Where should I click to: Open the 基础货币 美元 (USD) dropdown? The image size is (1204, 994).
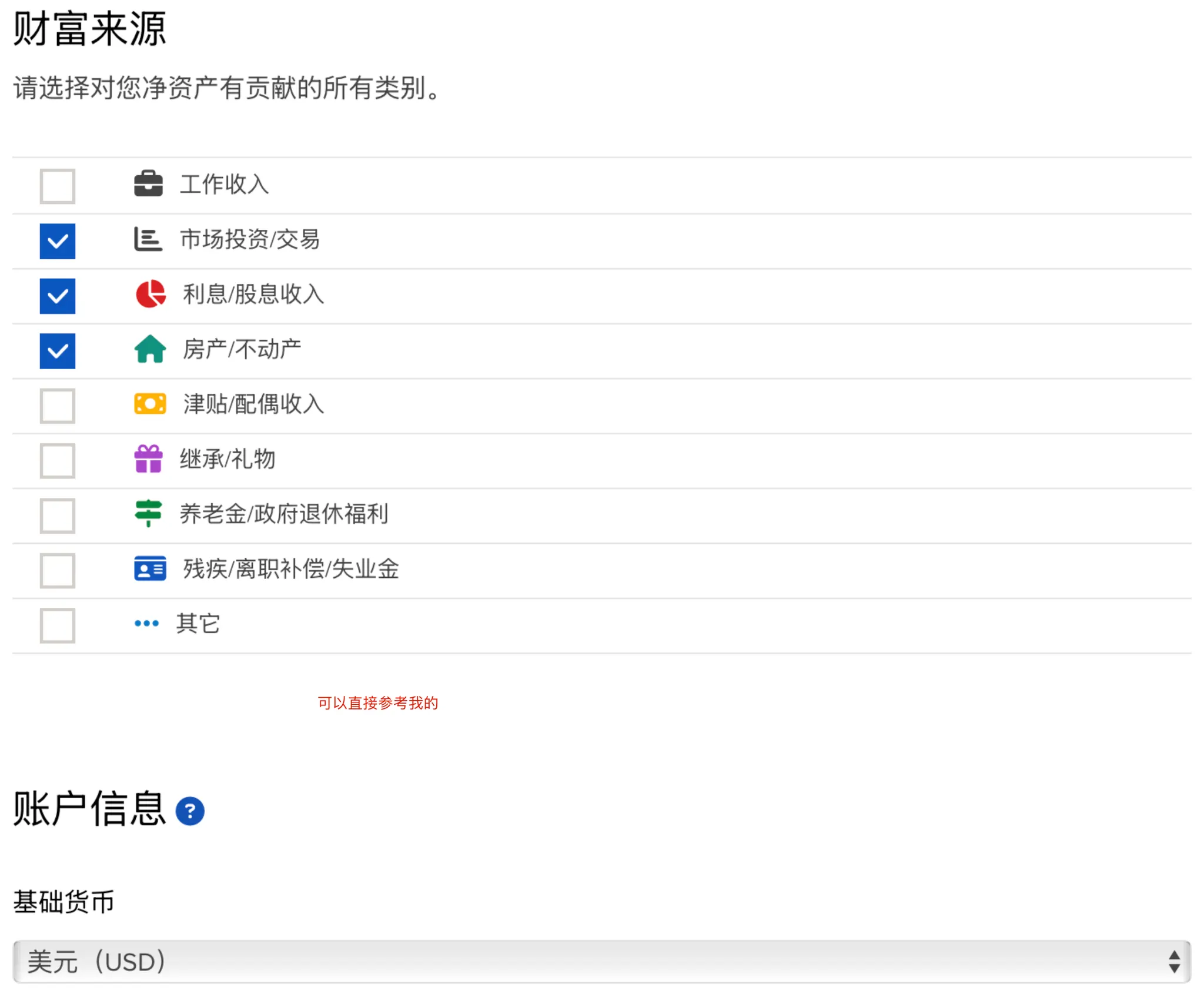point(588,962)
